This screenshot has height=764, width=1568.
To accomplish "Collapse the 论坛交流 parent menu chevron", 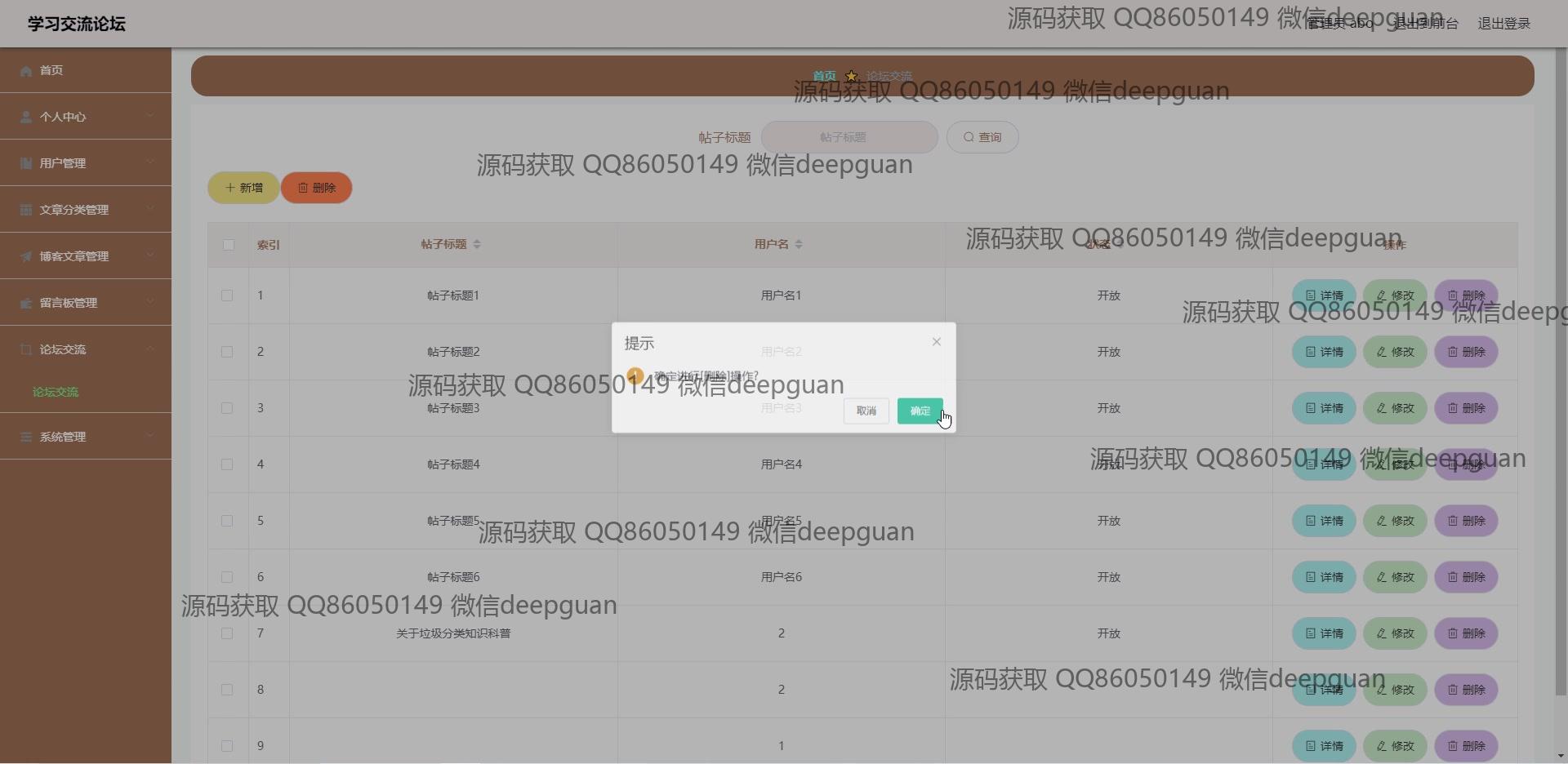I will point(150,349).
